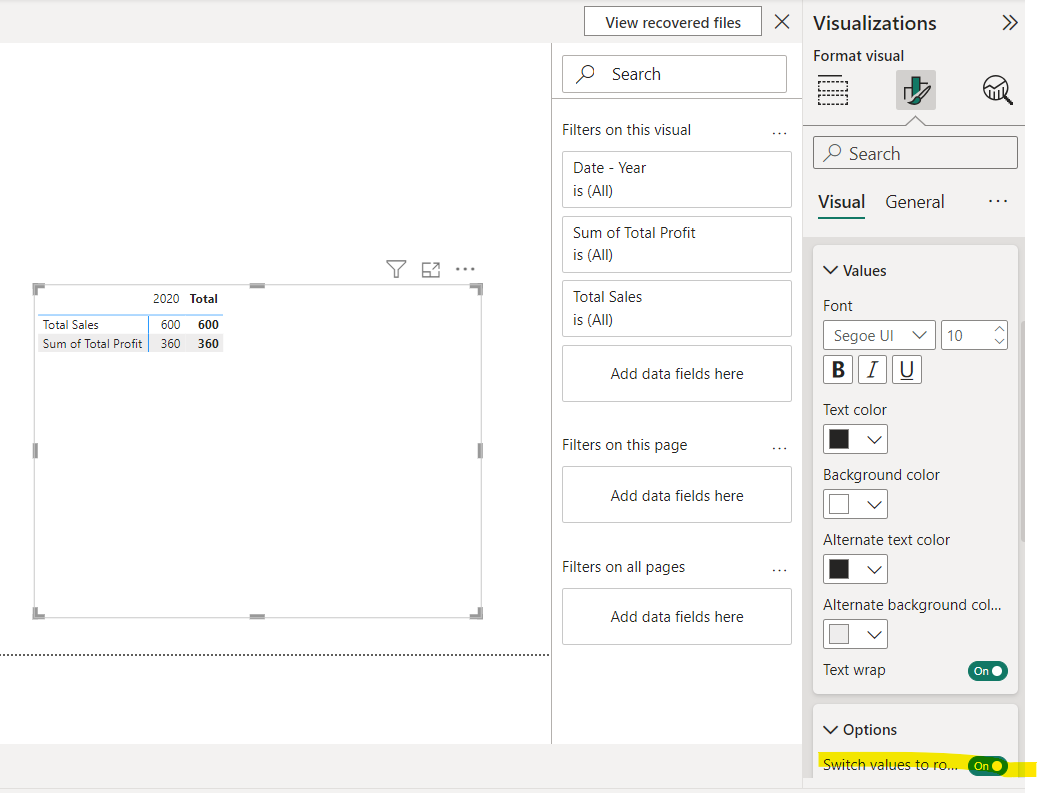Open ellipsis beside the General tab
This screenshot has width=1037, height=793.
(x=997, y=201)
